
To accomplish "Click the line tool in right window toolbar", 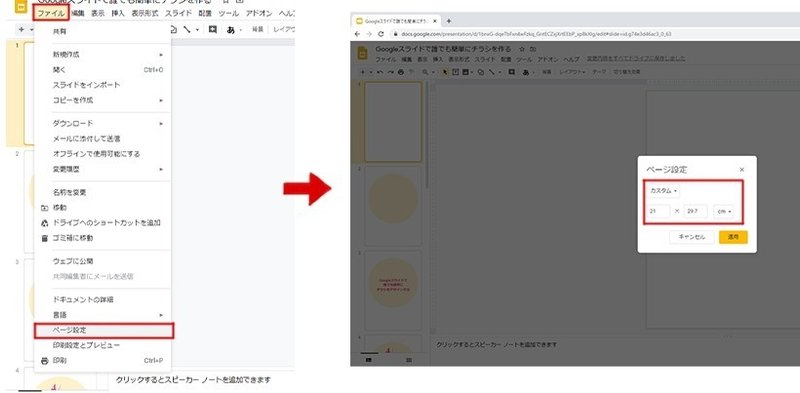I will point(493,72).
